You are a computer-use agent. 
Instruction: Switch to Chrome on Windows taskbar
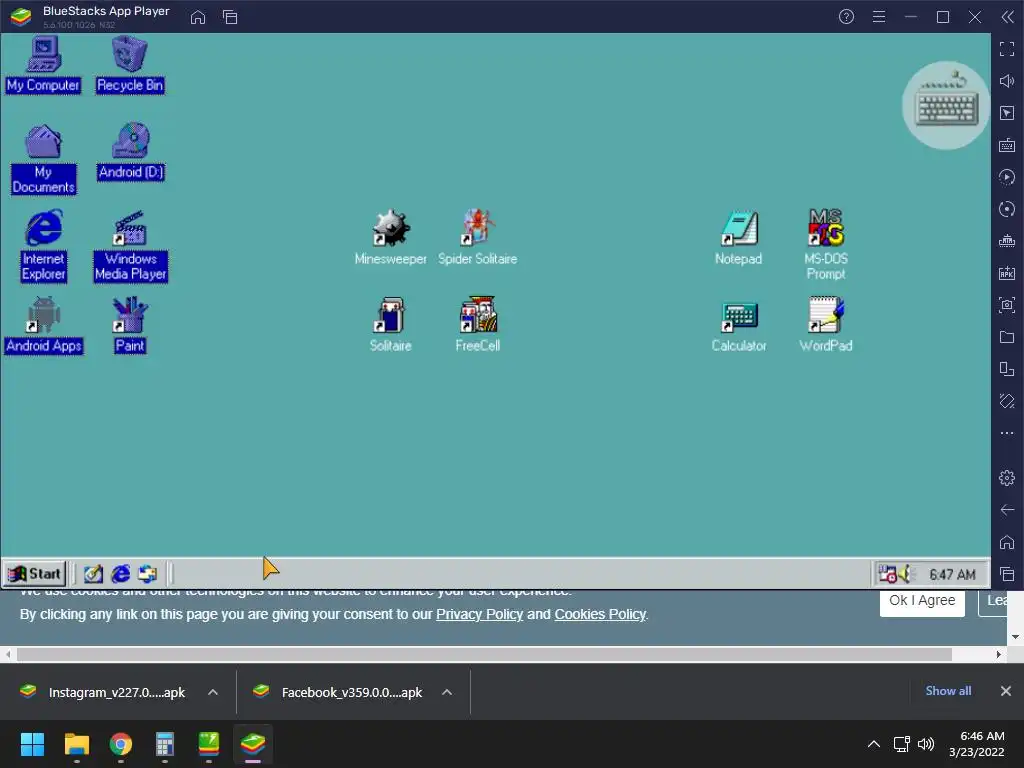[x=120, y=744]
